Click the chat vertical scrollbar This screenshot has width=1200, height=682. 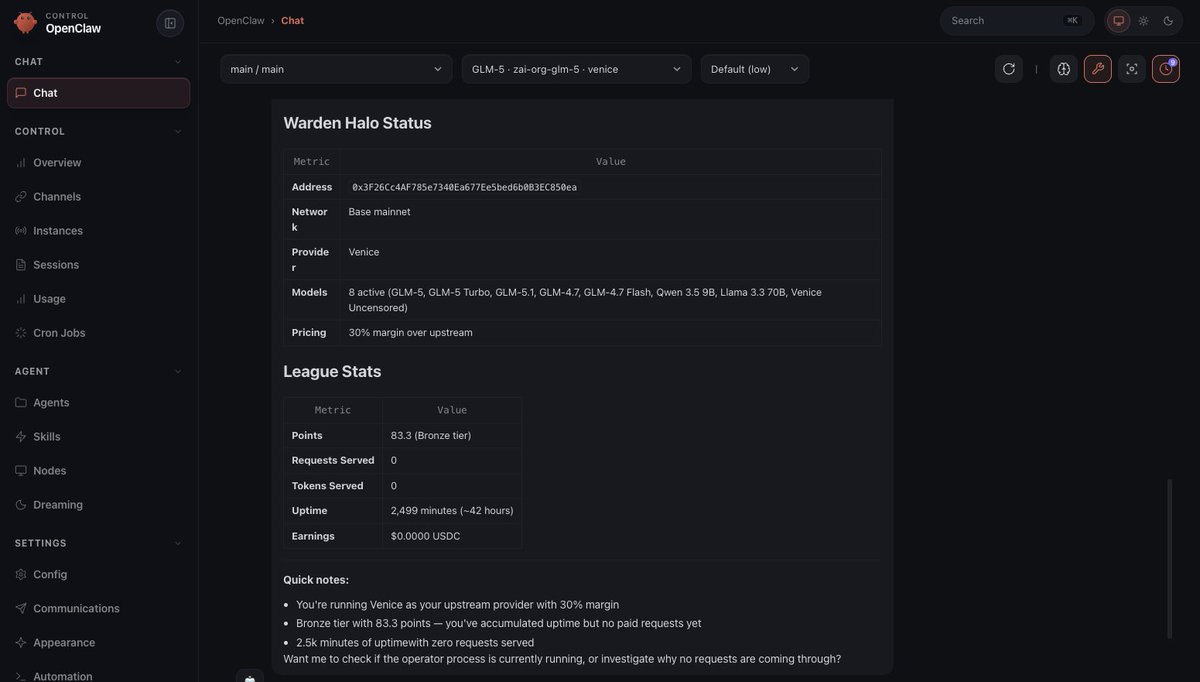pyautogui.click(x=1169, y=558)
